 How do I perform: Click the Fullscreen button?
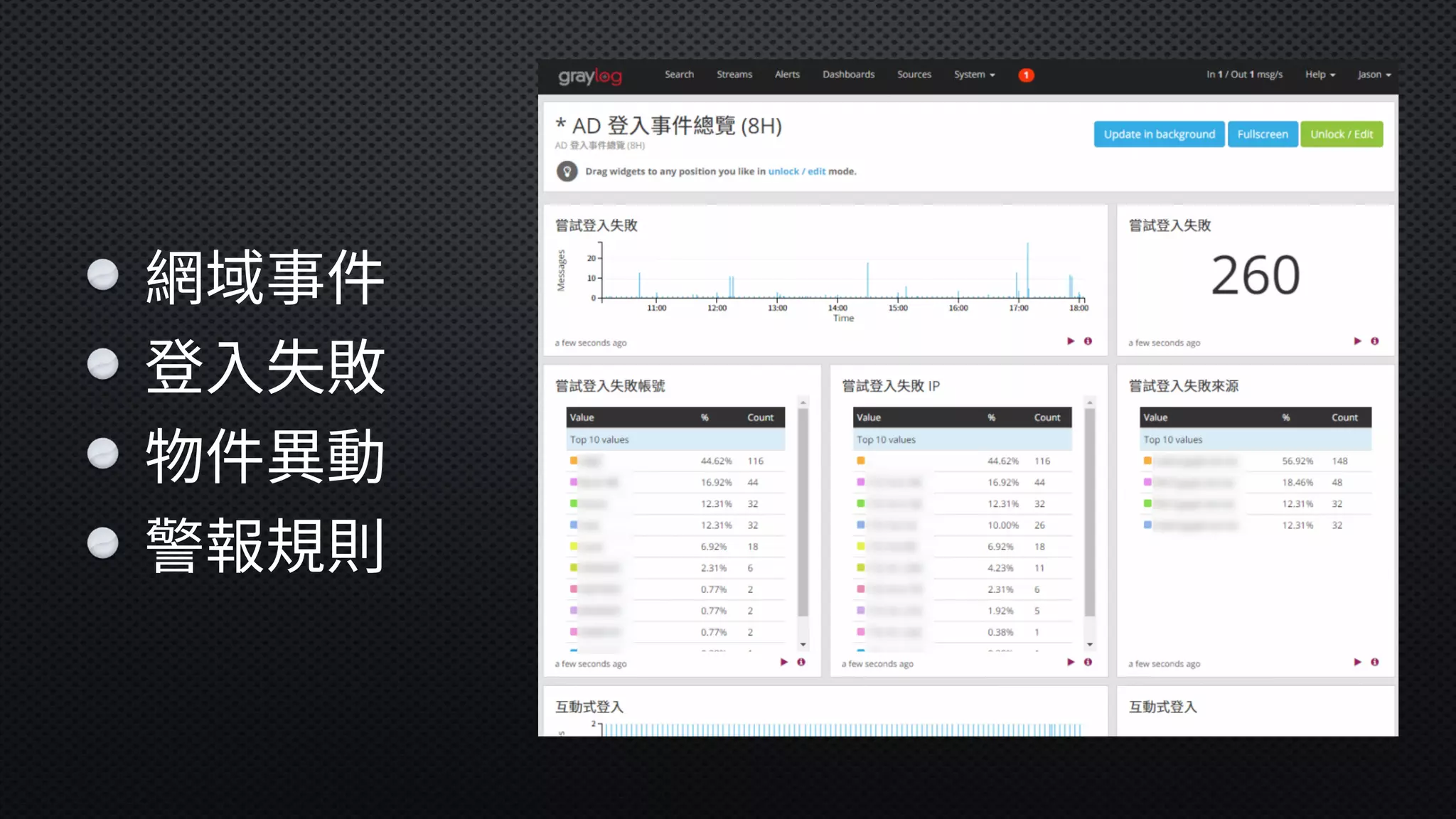pos(1262,134)
